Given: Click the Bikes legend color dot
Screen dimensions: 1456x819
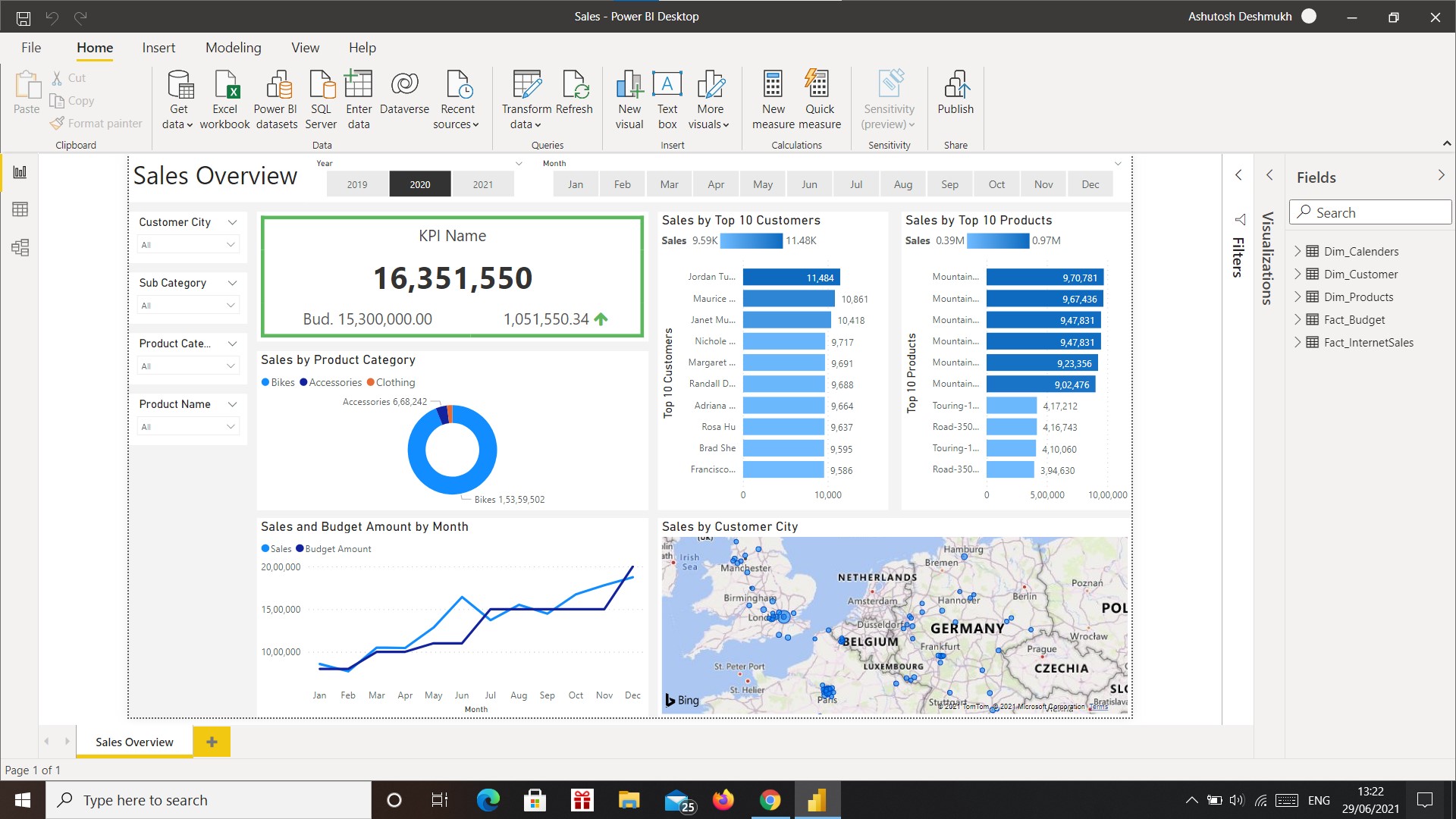Looking at the screenshot, I should click(265, 382).
